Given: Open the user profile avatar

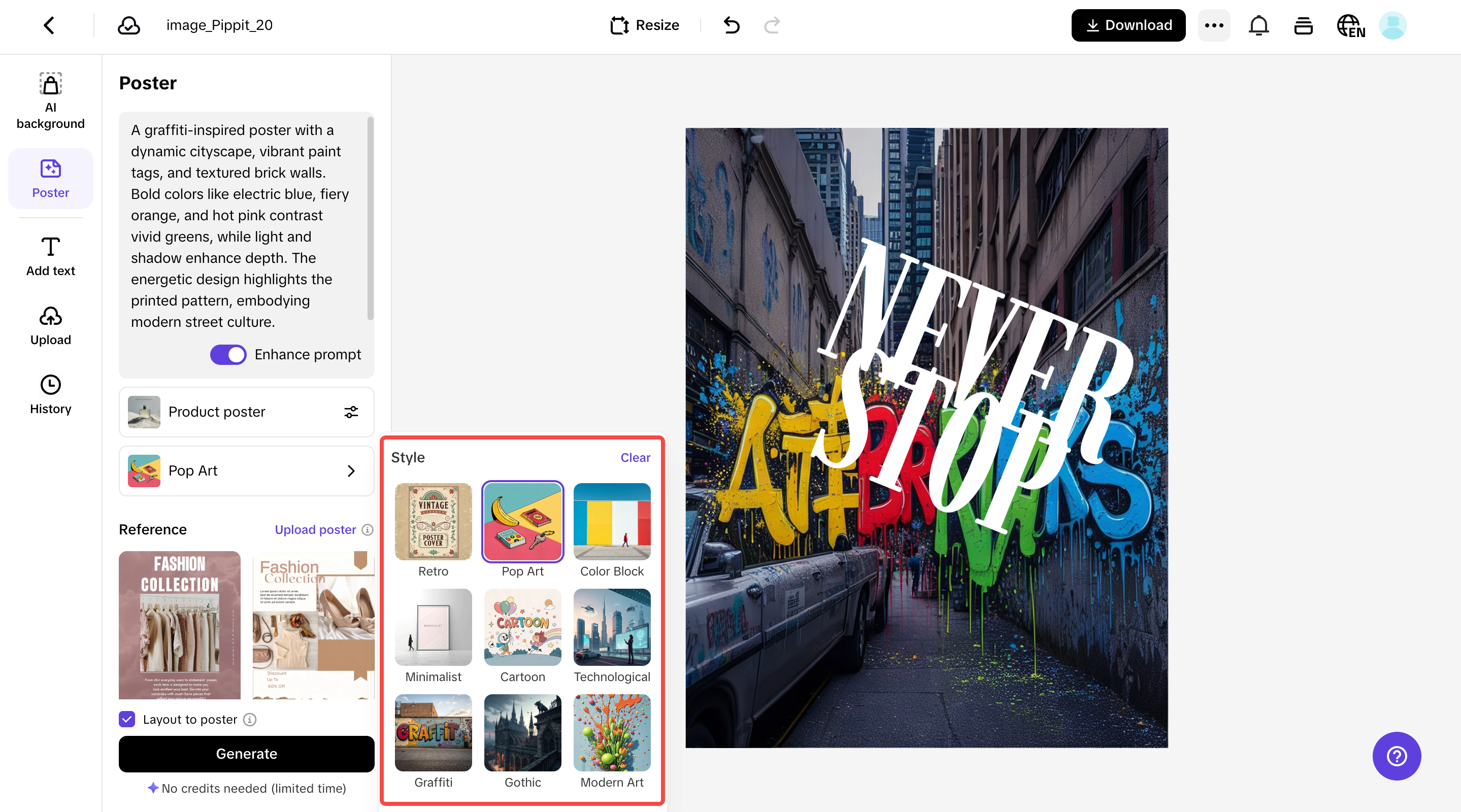Looking at the screenshot, I should tap(1393, 25).
